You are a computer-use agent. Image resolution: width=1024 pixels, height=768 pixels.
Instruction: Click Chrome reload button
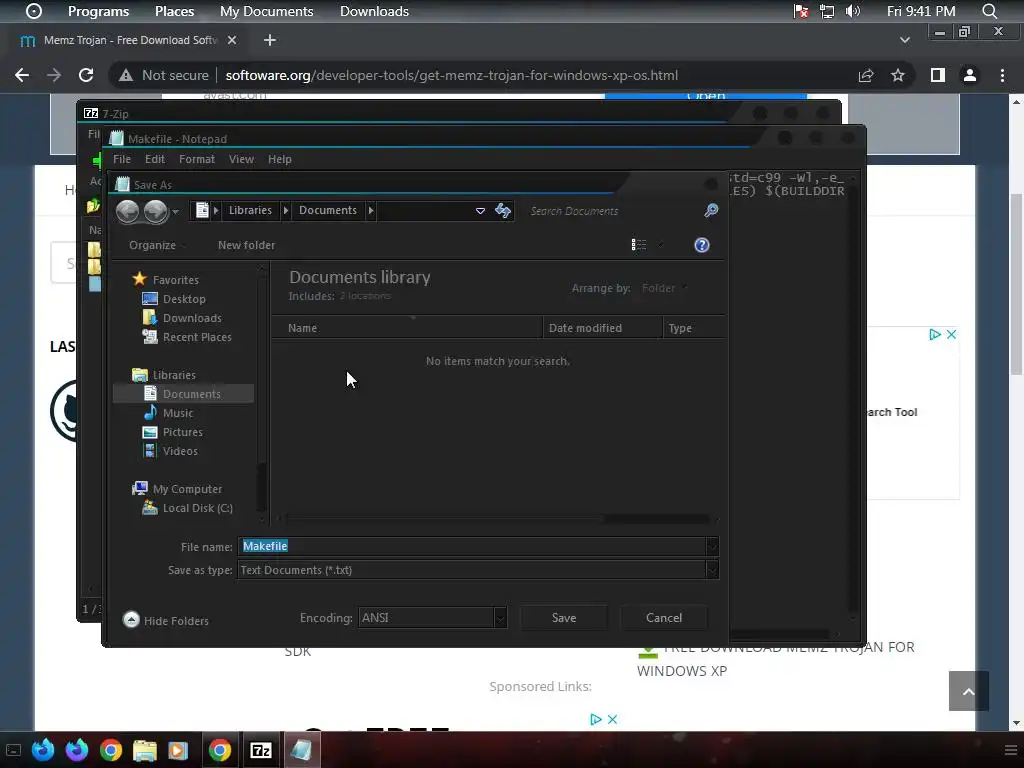click(86, 75)
